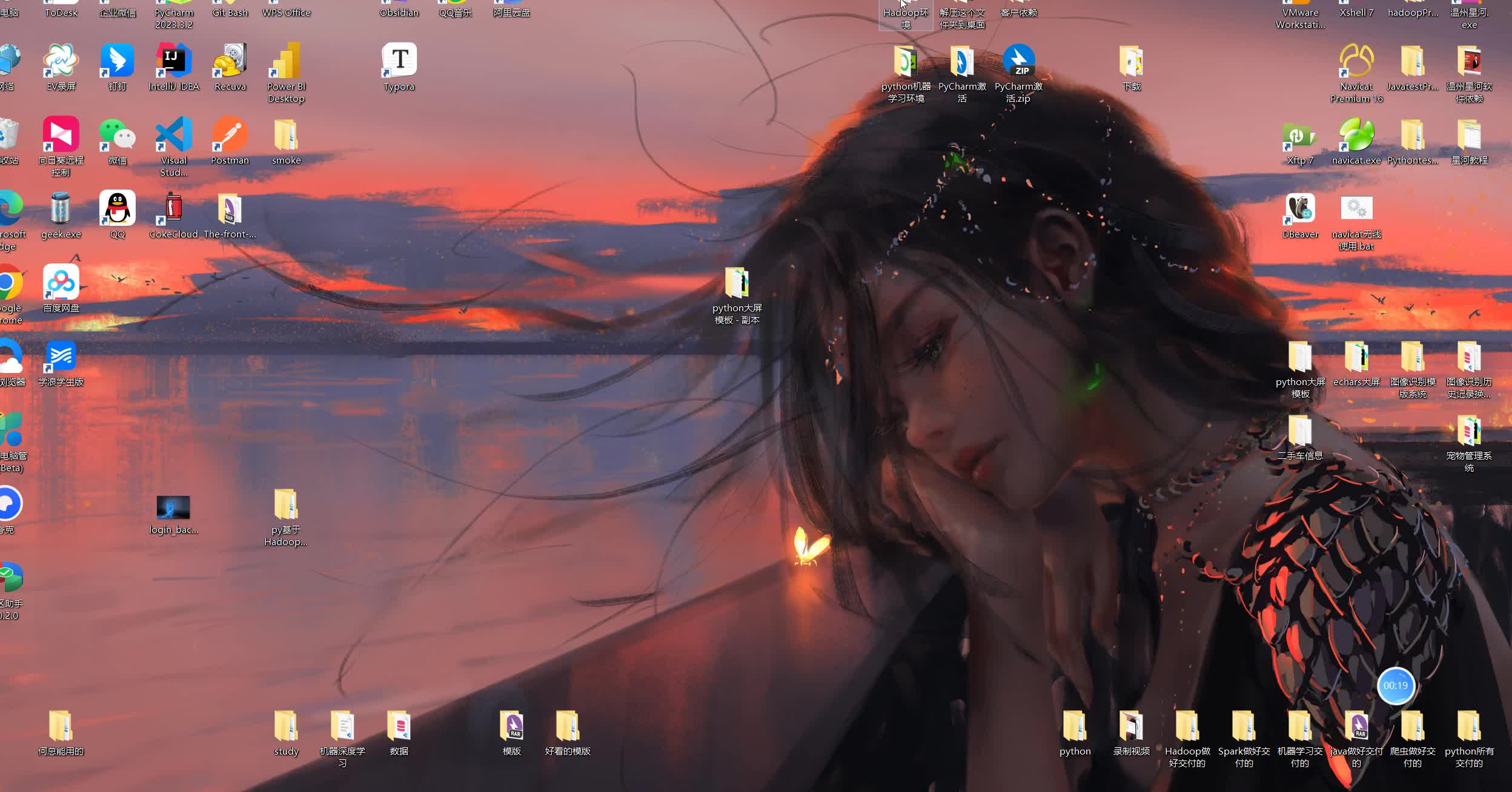Screen dimensions: 1512x792
Task: Click the blue 00:19 recording timer
Action: (x=1395, y=685)
